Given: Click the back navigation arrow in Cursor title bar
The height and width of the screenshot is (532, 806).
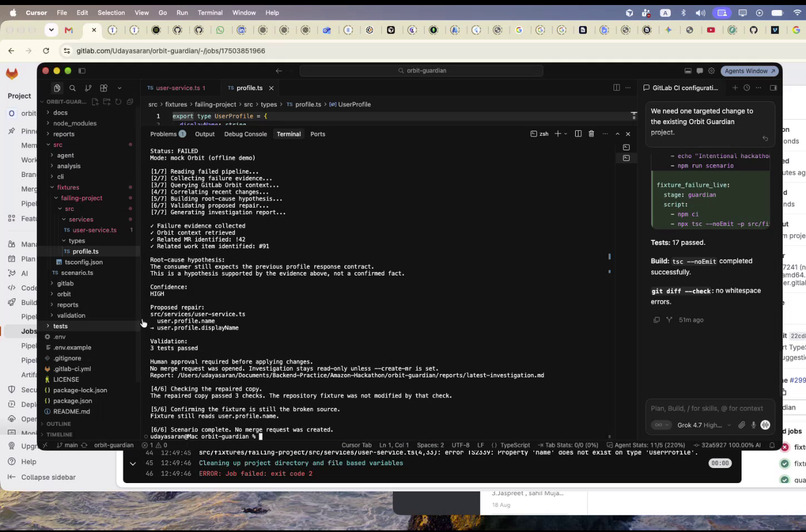Looking at the screenshot, I should [279, 71].
